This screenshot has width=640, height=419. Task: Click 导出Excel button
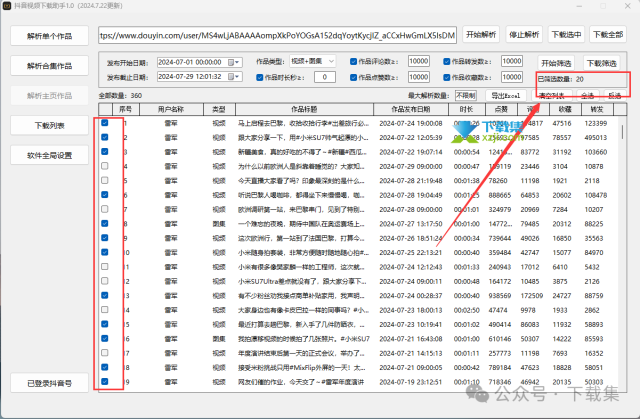(x=506, y=96)
